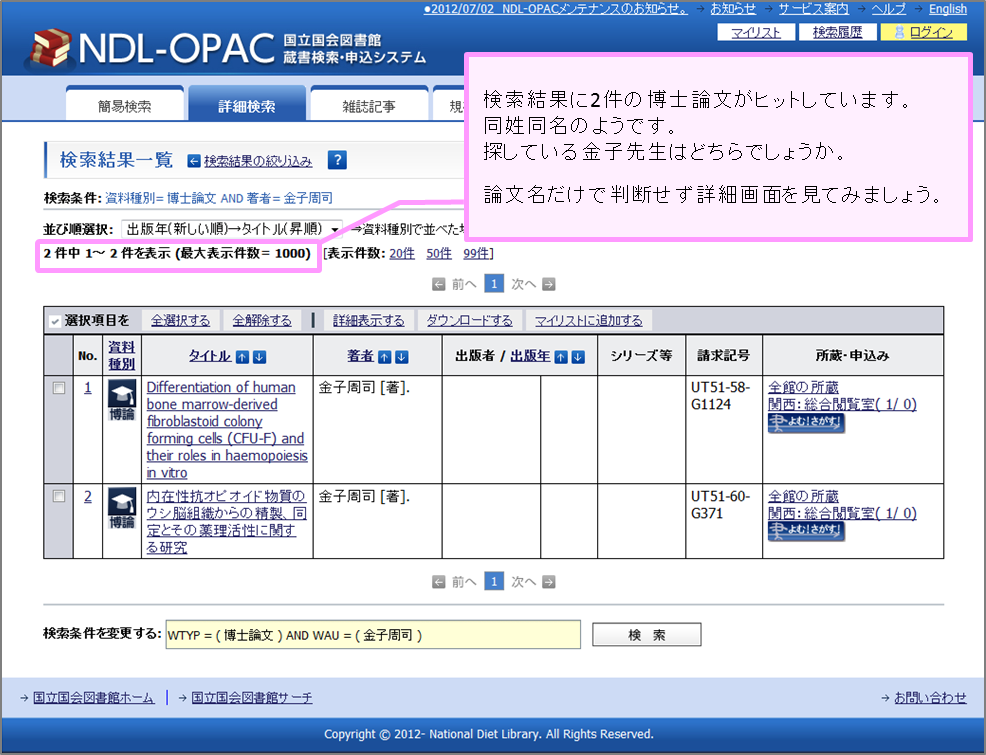
Task: Open 検索履歴 search history
Action: (837, 32)
